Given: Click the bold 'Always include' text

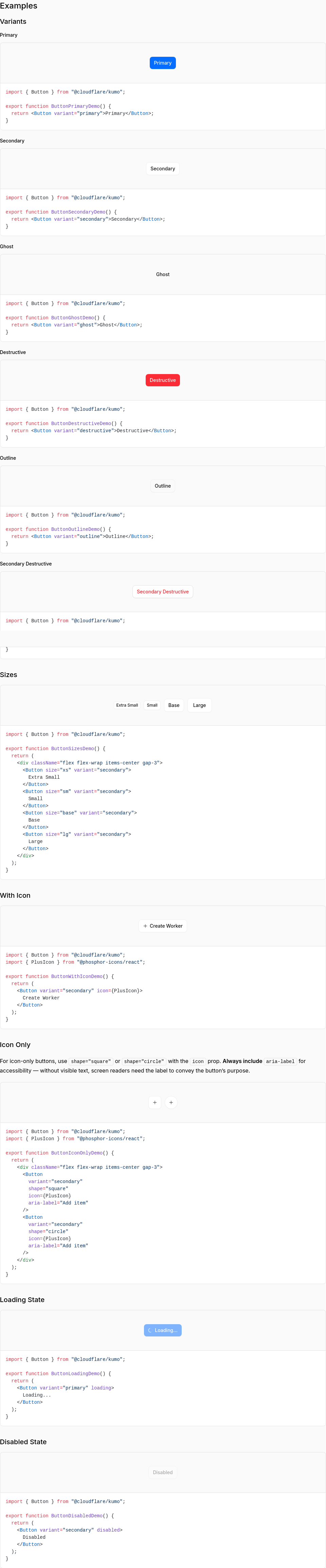Looking at the screenshot, I should click(242, 1061).
